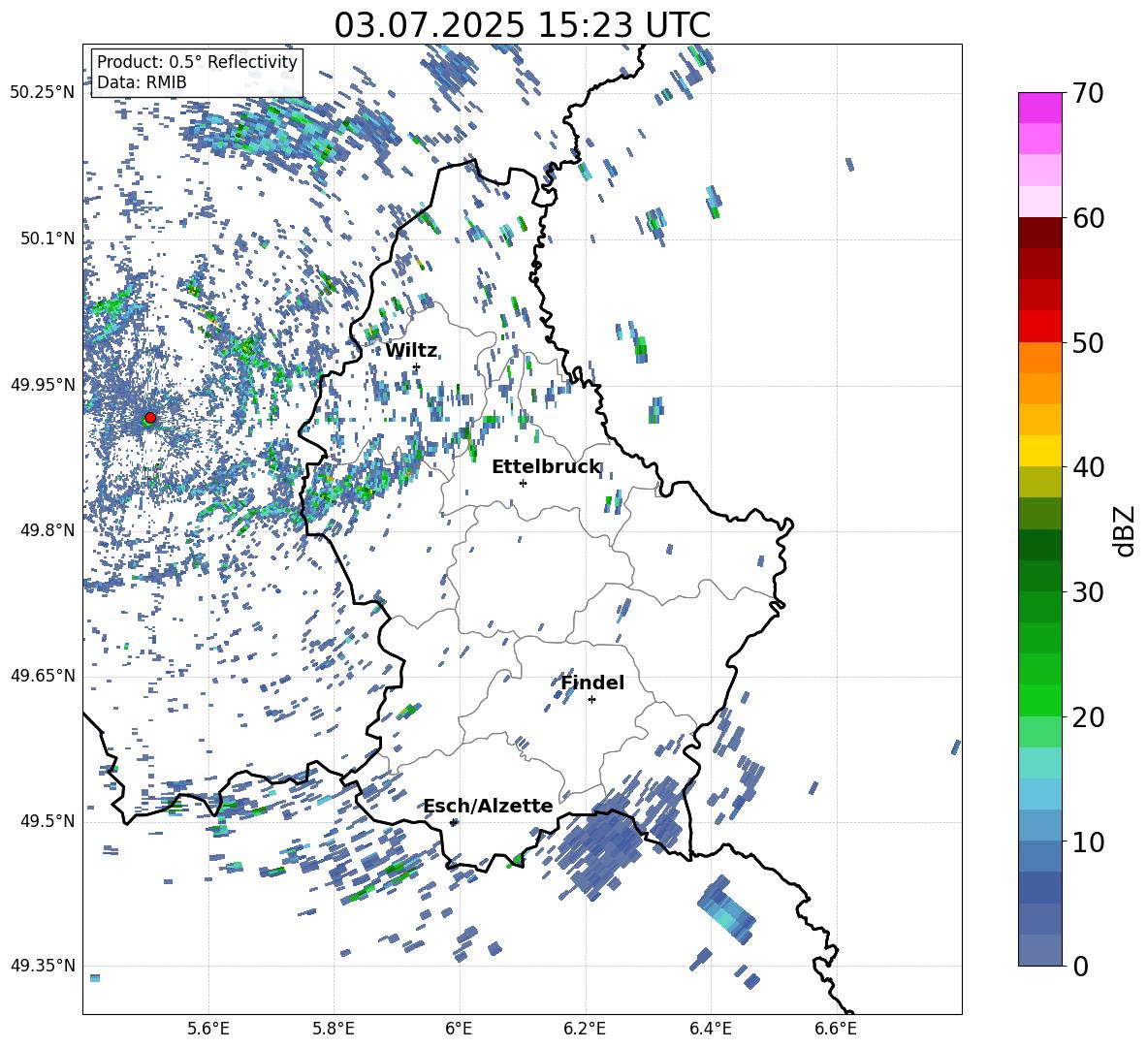Select the Findel city label
The width and height of the screenshot is (1148, 1048).
click(592, 683)
